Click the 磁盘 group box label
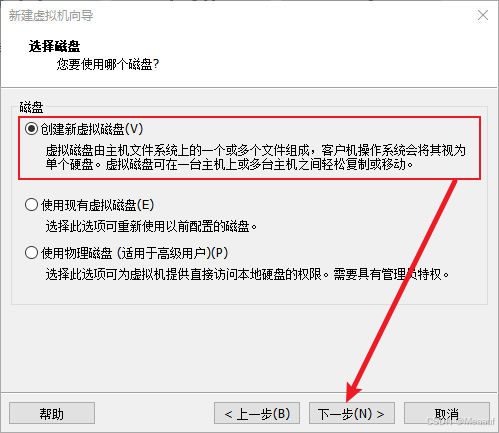 click(31, 107)
